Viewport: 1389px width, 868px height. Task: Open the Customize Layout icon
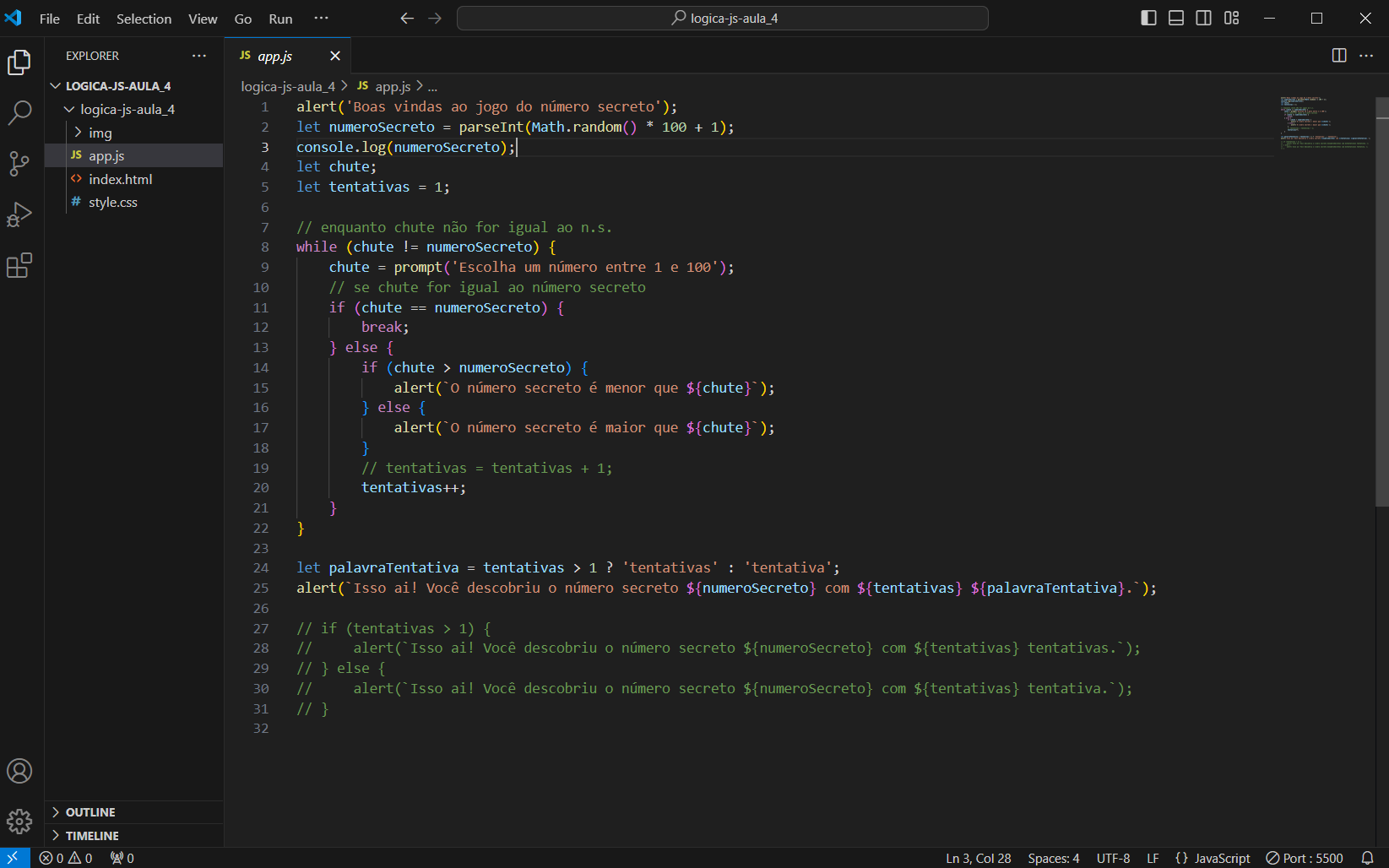tap(1232, 19)
